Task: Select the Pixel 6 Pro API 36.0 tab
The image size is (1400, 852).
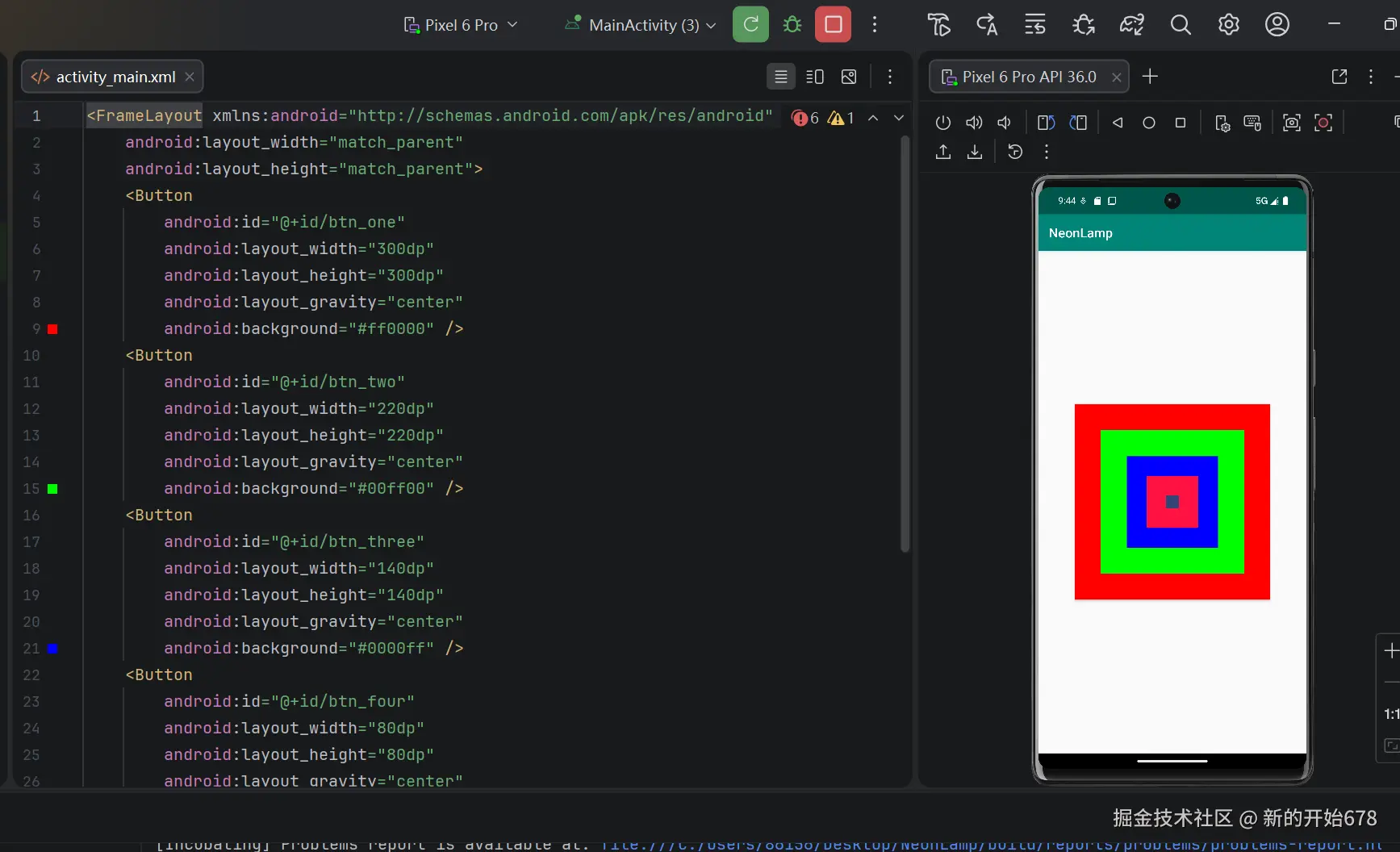Action: (x=1029, y=77)
